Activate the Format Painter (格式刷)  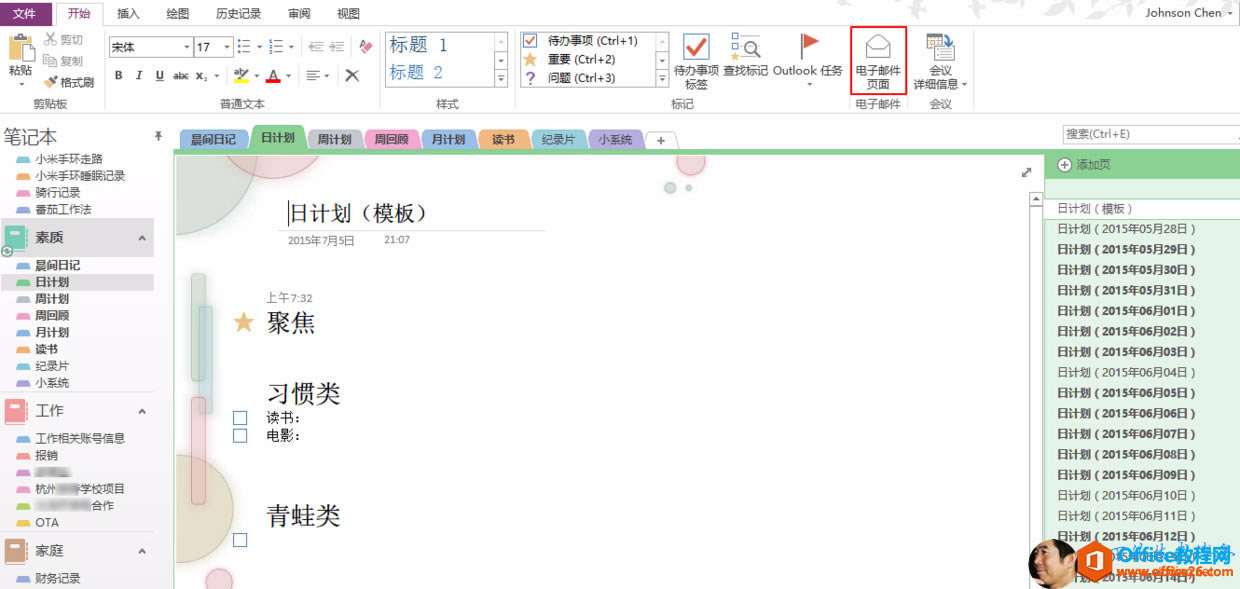tap(69, 82)
